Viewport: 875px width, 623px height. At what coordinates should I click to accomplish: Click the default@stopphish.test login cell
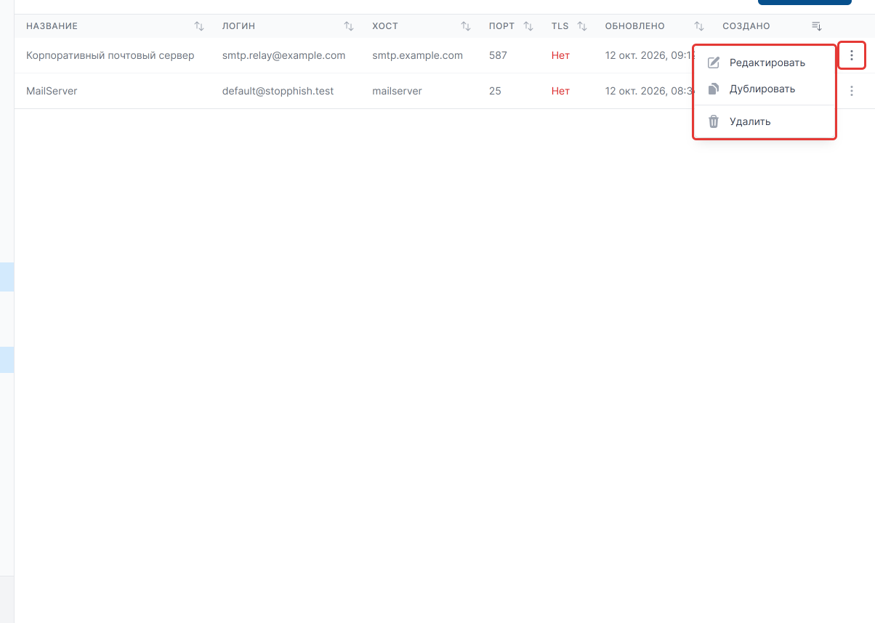[278, 90]
